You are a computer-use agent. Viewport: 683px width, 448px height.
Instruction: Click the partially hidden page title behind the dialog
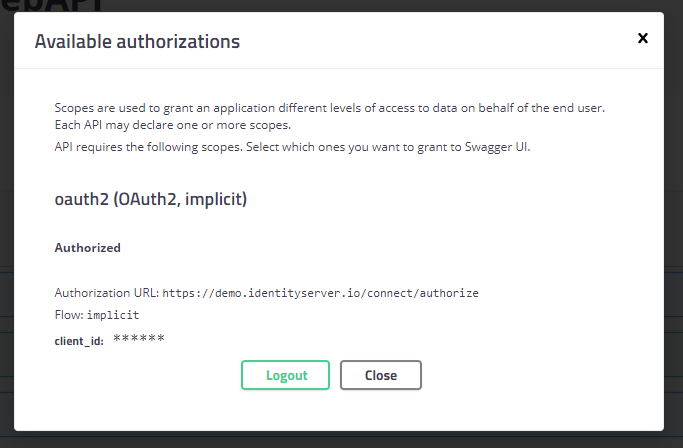pos(60,5)
